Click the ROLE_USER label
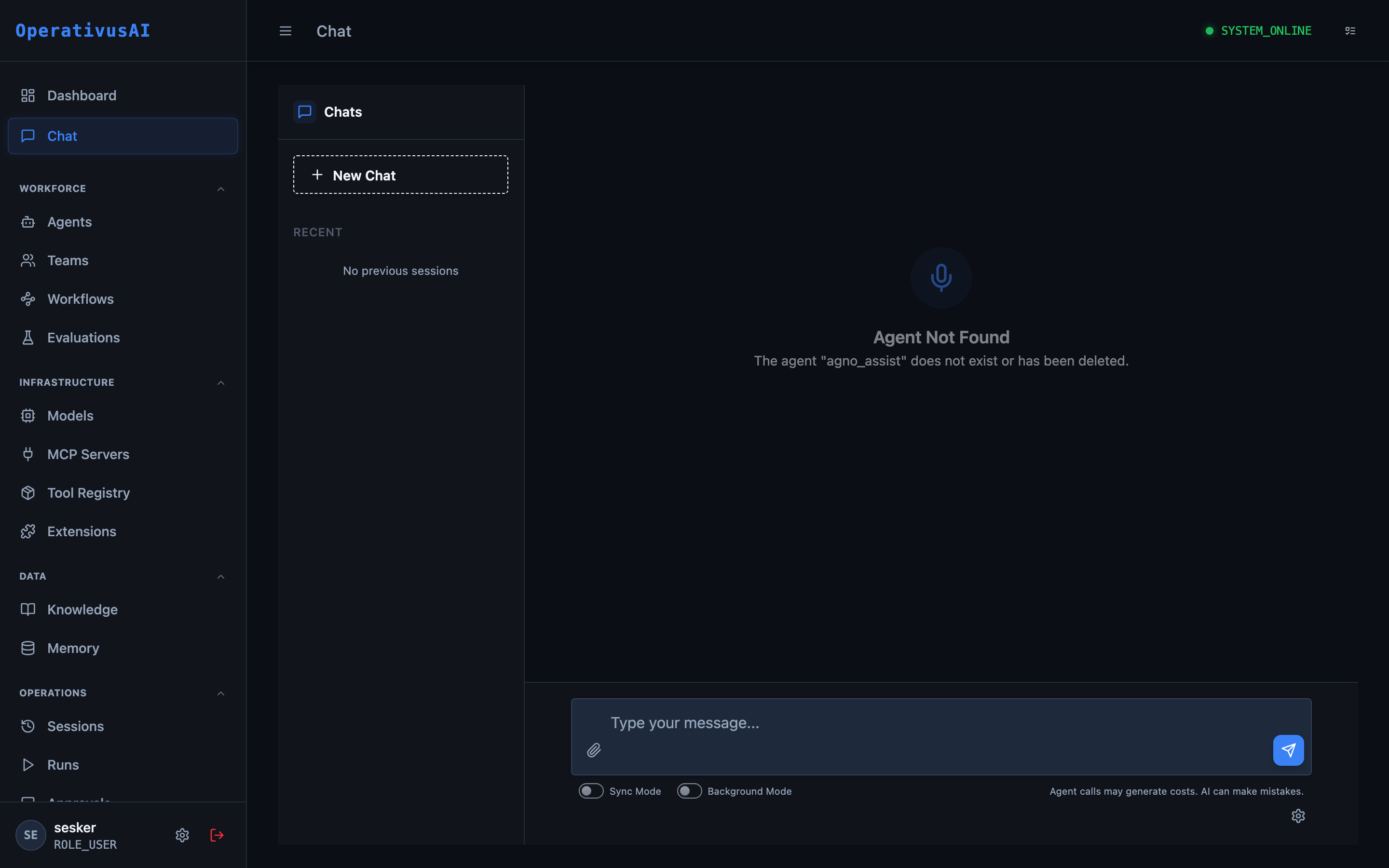The image size is (1389, 868). pyautogui.click(x=85, y=844)
